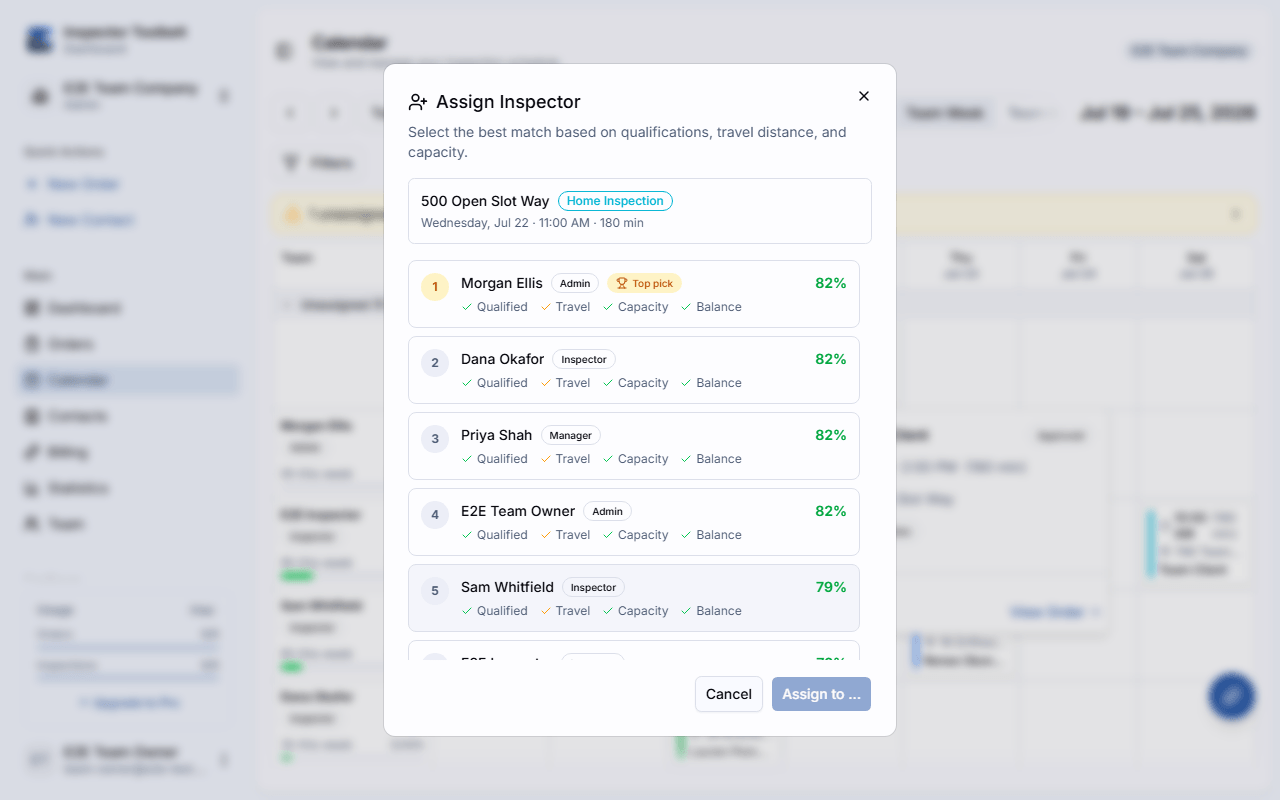1280x800 pixels.
Task: Click the Balance check in E2E Team Owner's card
Action: point(712,535)
